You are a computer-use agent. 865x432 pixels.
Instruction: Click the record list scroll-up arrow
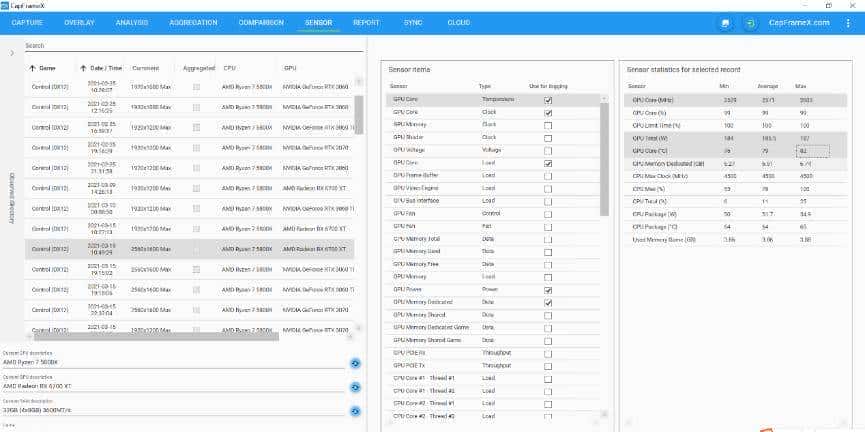(x=359, y=82)
